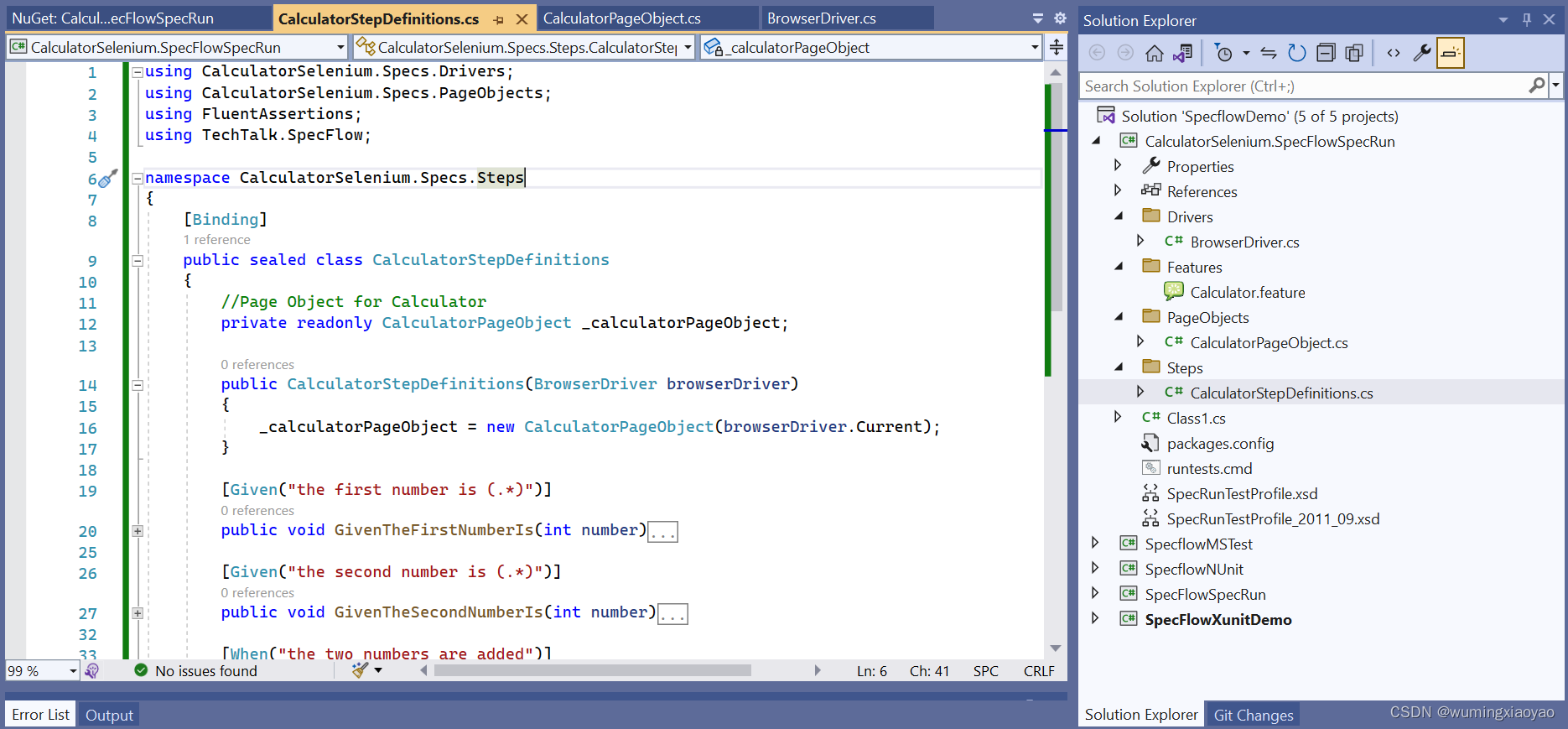Screen dimensions: 1568x729
Task: Open the member dropdown showing _calculatorPageObject
Action: click(871, 48)
